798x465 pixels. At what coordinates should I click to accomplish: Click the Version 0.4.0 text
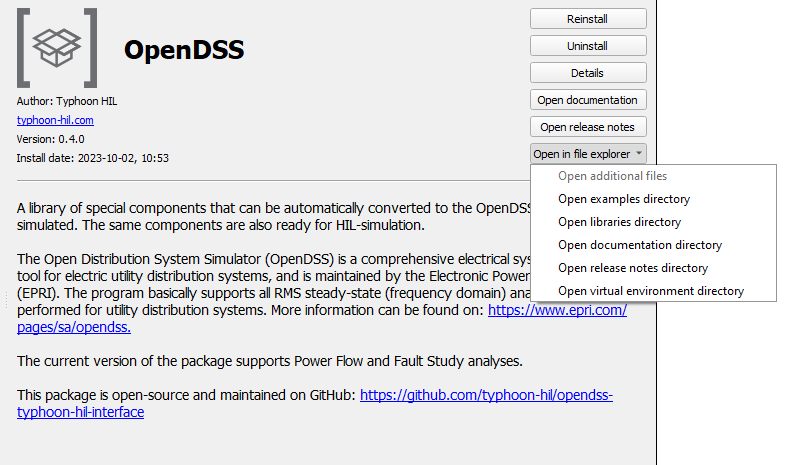click(51, 139)
